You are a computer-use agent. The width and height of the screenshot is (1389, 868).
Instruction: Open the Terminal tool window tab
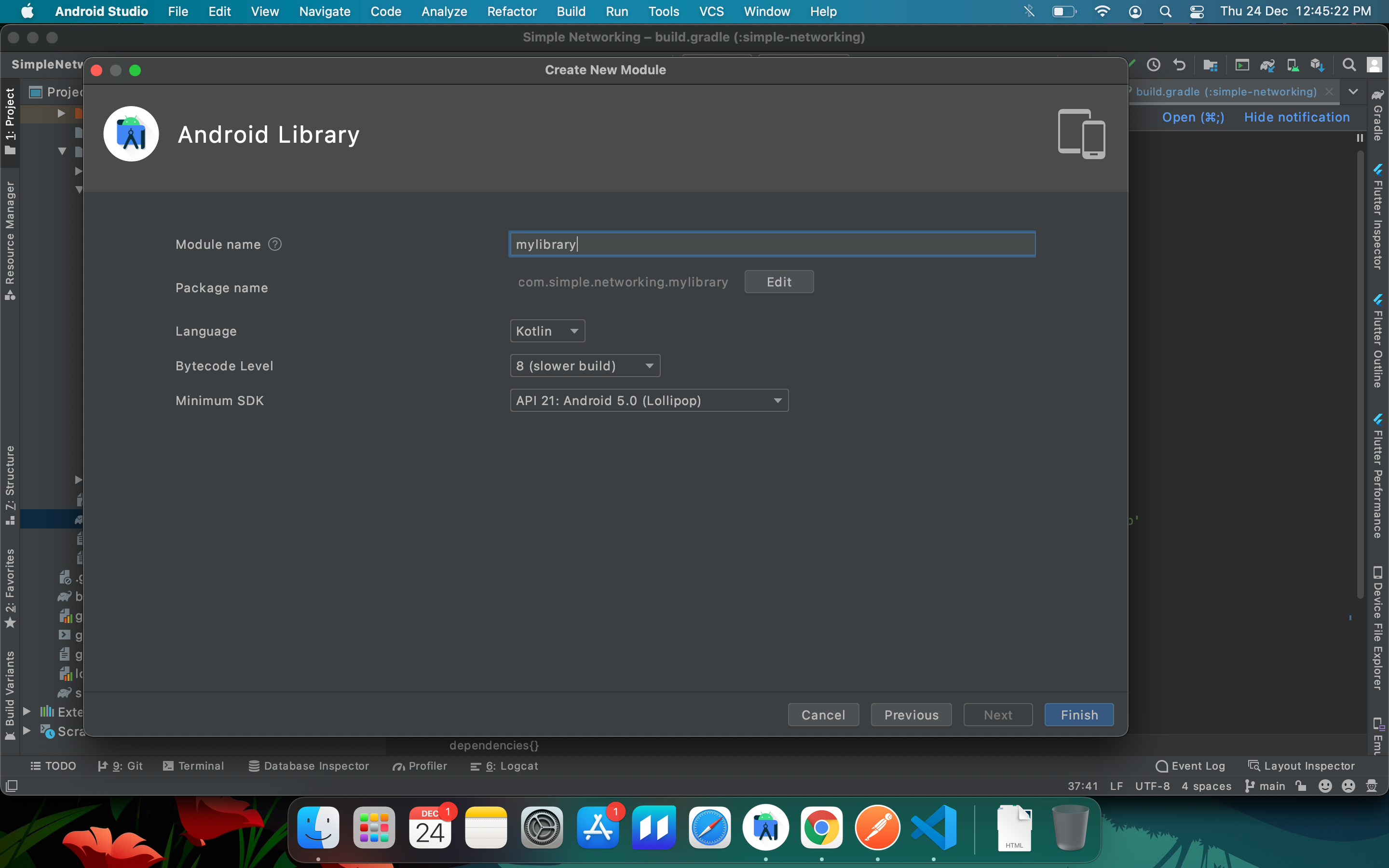(193, 766)
